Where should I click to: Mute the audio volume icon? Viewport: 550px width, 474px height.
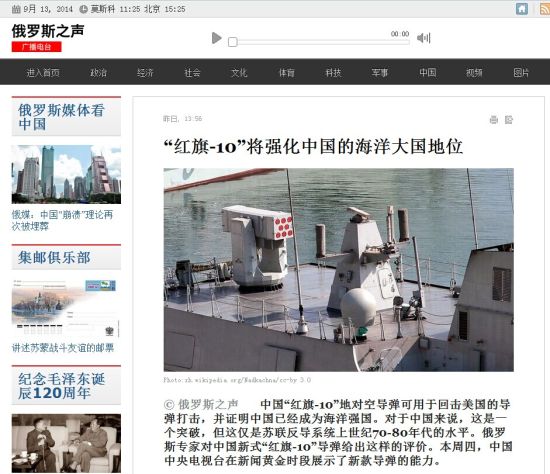pos(423,38)
